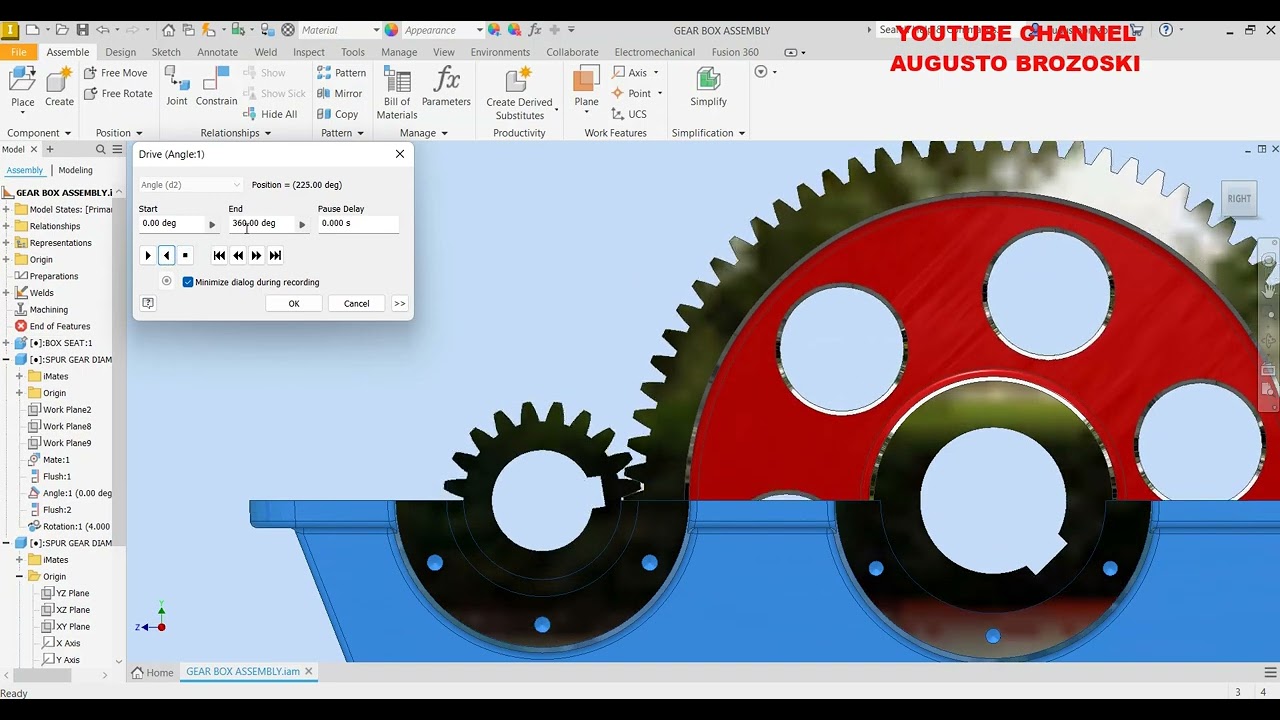Select the Mirror component tool

pyautogui.click(x=339, y=94)
